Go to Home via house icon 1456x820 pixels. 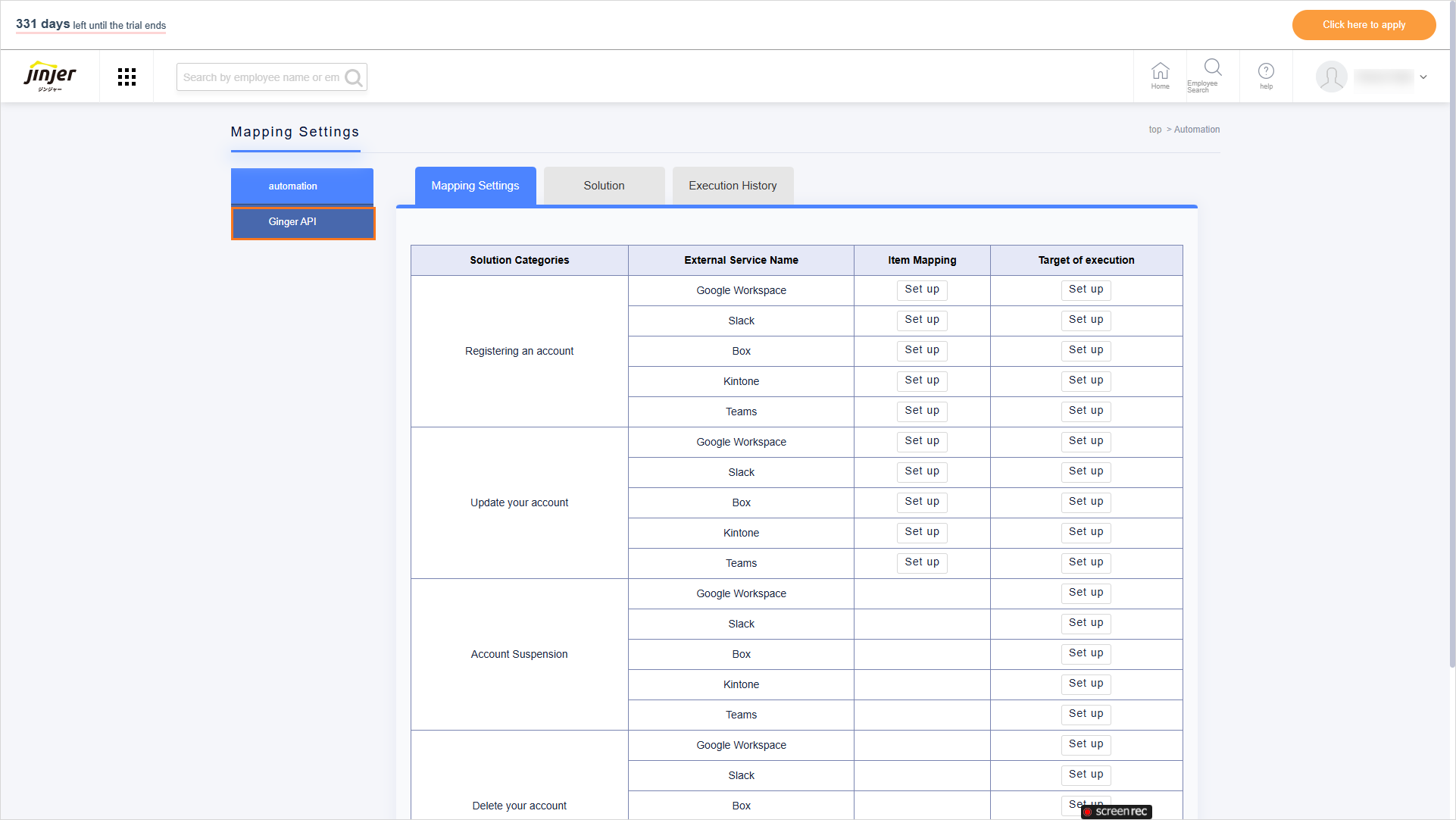click(1160, 75)
